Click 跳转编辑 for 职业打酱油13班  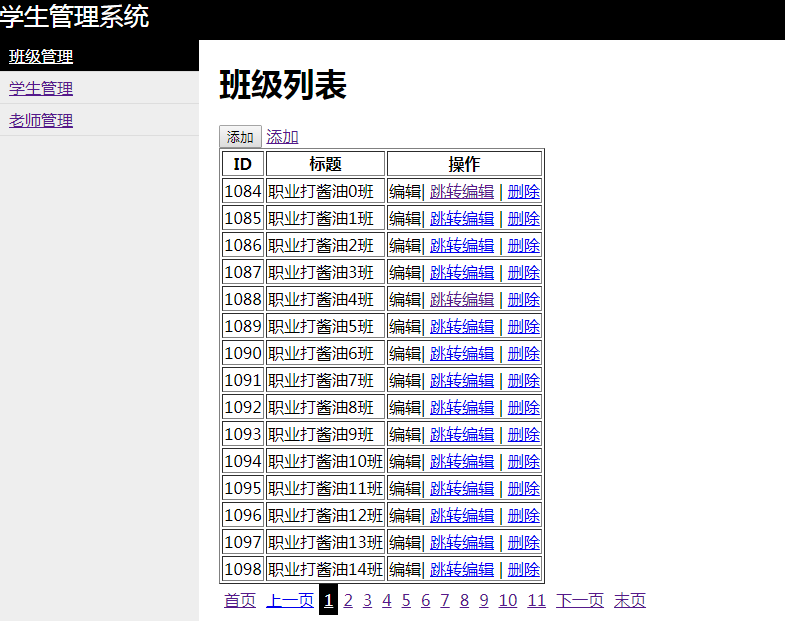click(462, 542)
